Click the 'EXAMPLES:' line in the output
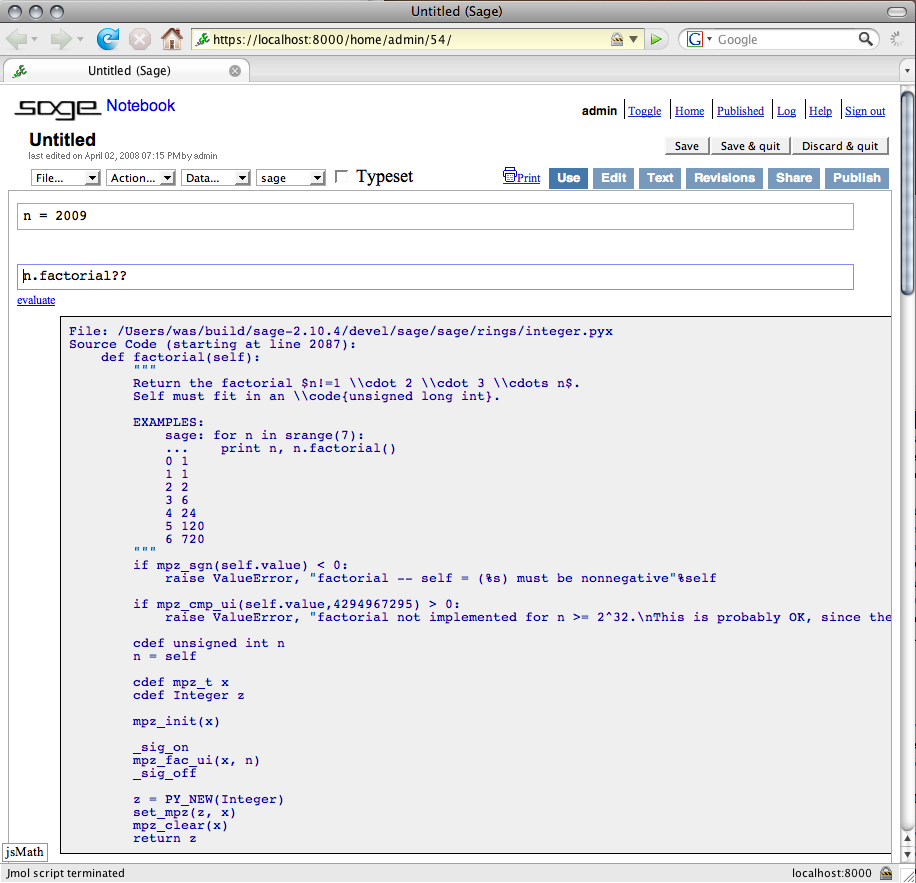 click(168, 422)
